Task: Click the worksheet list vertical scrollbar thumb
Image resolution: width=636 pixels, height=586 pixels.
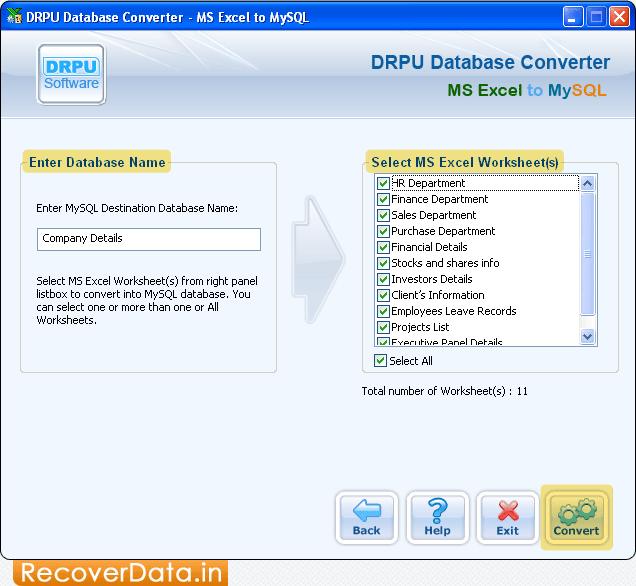Action: tap(587, 254)
